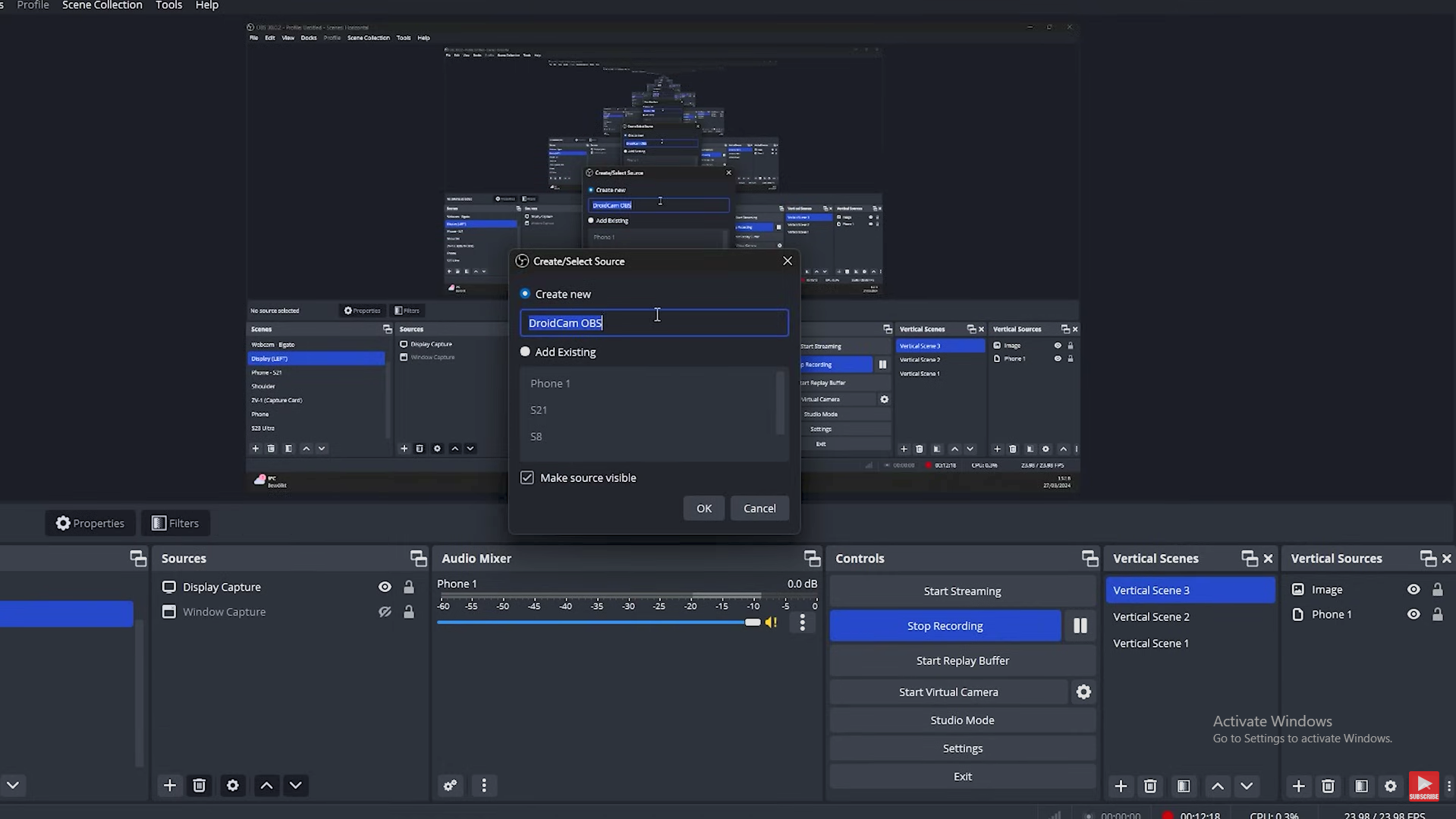Click OK in Create/Select Source dialog

(x=703, y=509)
